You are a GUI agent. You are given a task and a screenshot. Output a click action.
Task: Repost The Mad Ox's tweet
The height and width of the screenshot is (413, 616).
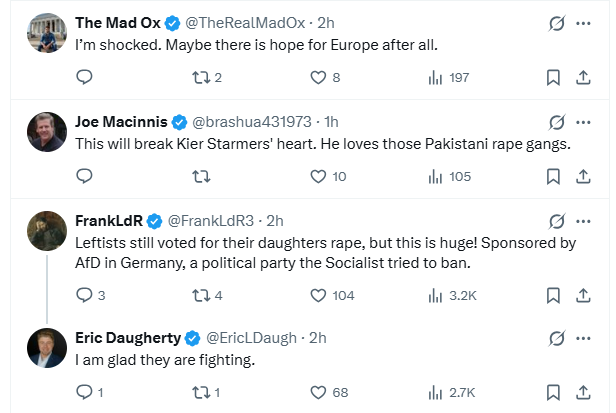201,77
